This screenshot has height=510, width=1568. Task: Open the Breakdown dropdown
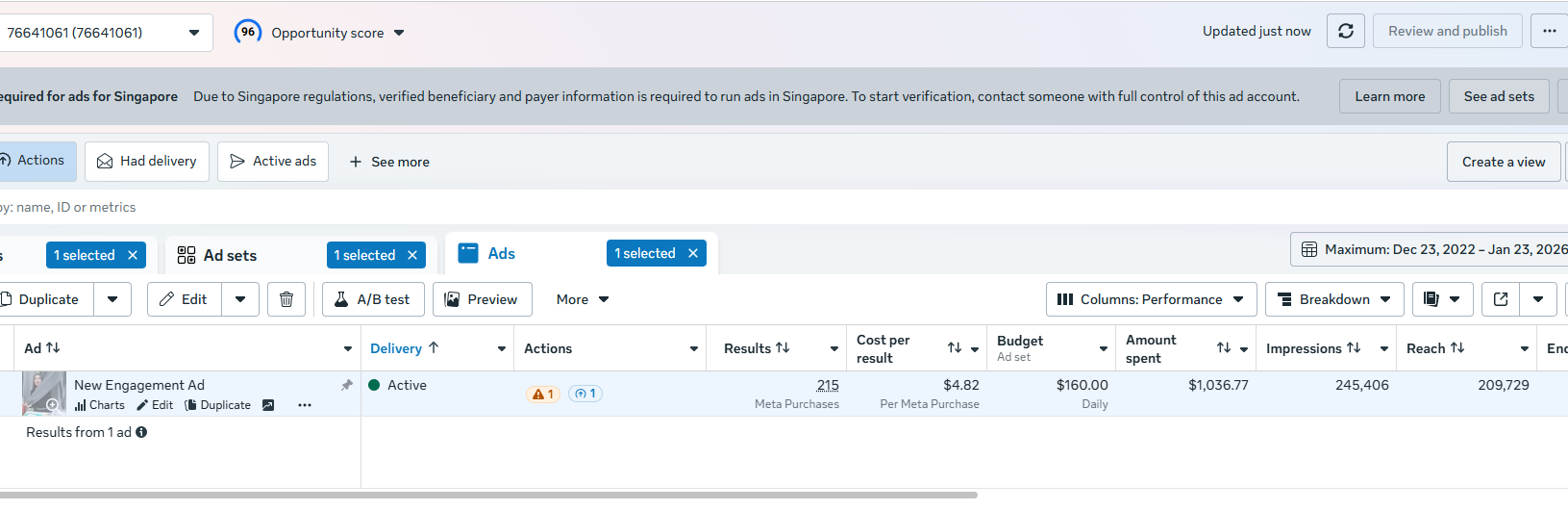pyautogui.click(x=1333, y=299)
